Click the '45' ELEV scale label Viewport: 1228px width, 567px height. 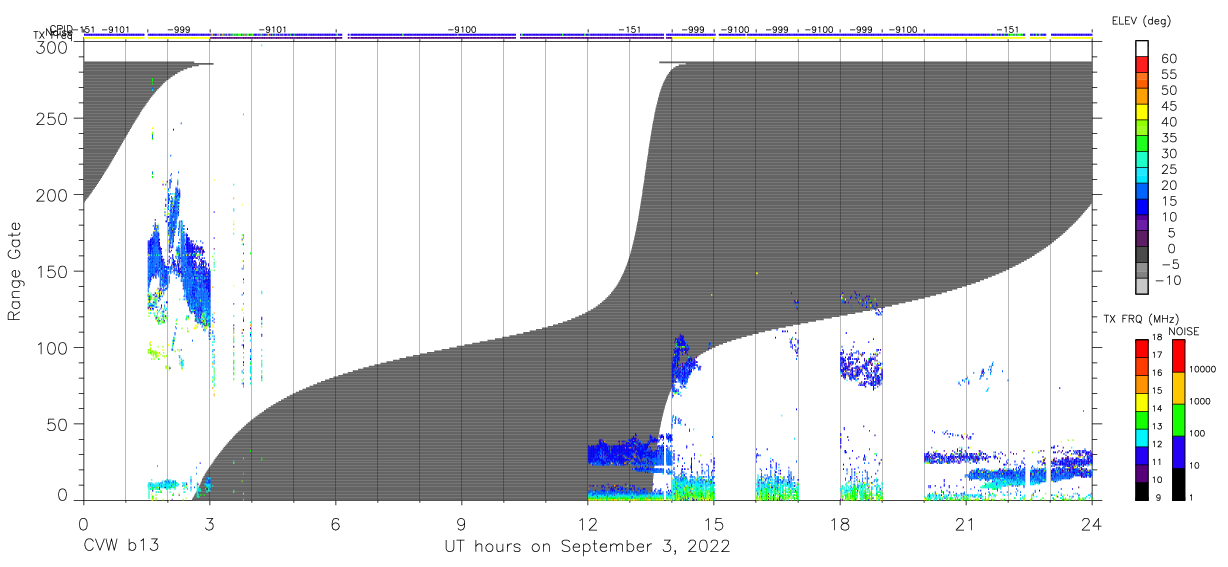[1167, 107]
